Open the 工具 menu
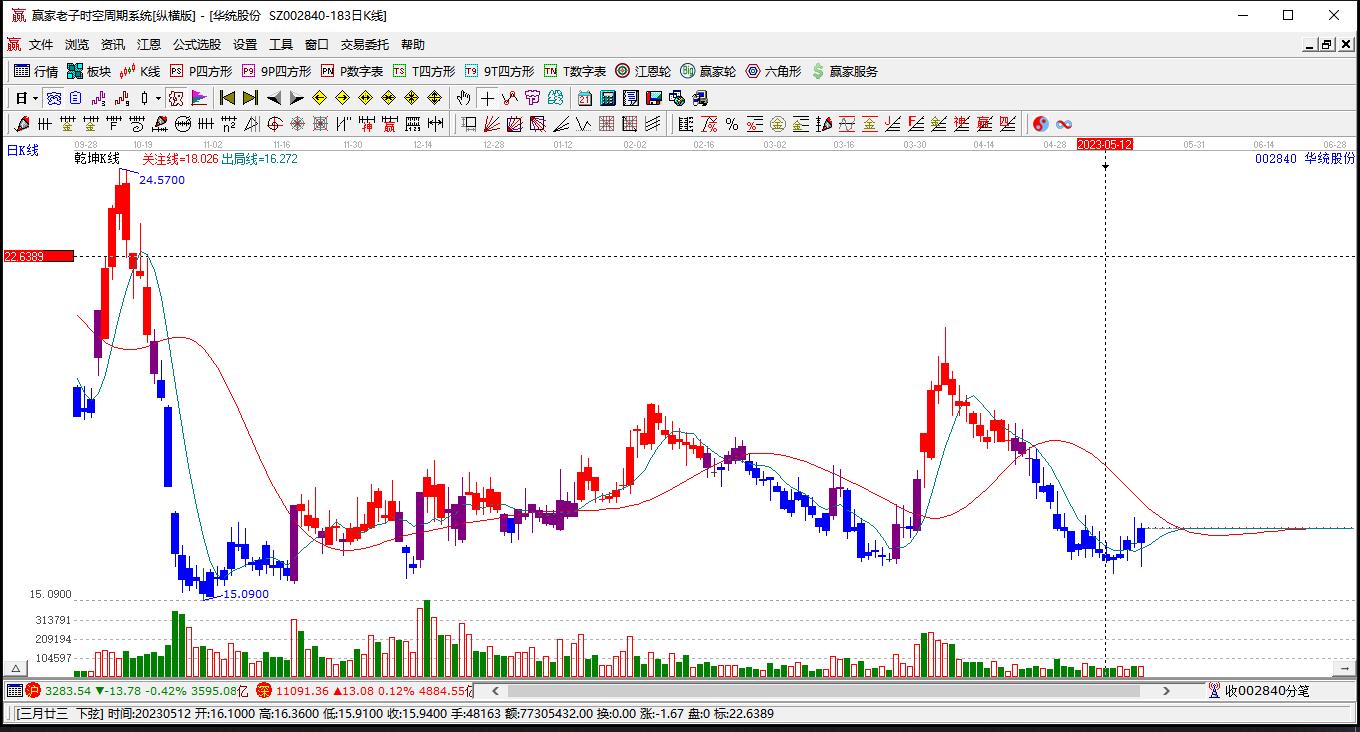 [x=281, y=45]
